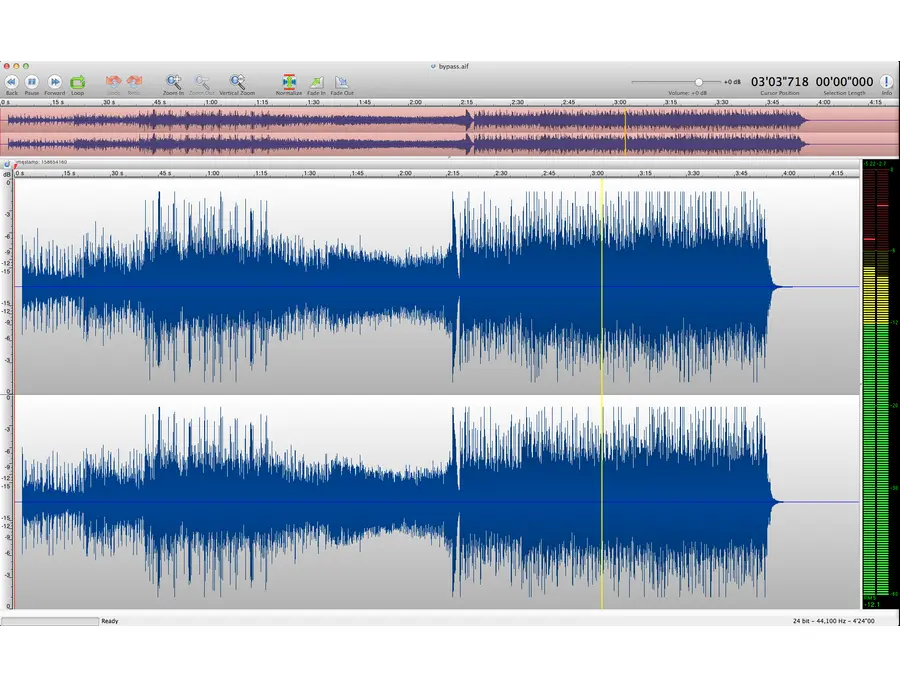
Task: Click the dB label at ruler corner
Action: [x=7, y=174]
